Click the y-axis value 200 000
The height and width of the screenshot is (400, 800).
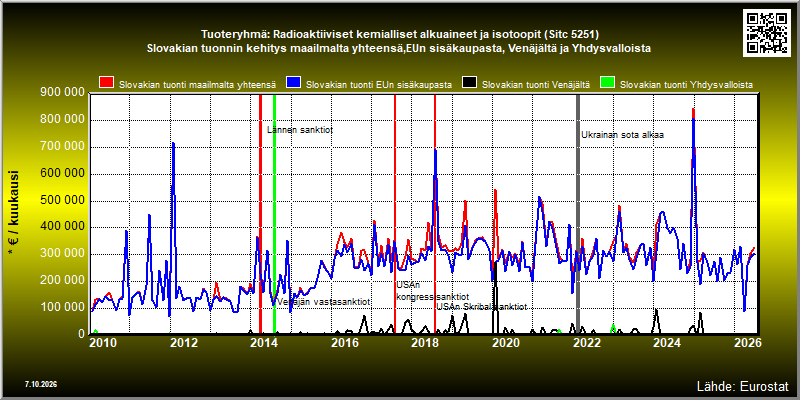pos(62,281)
